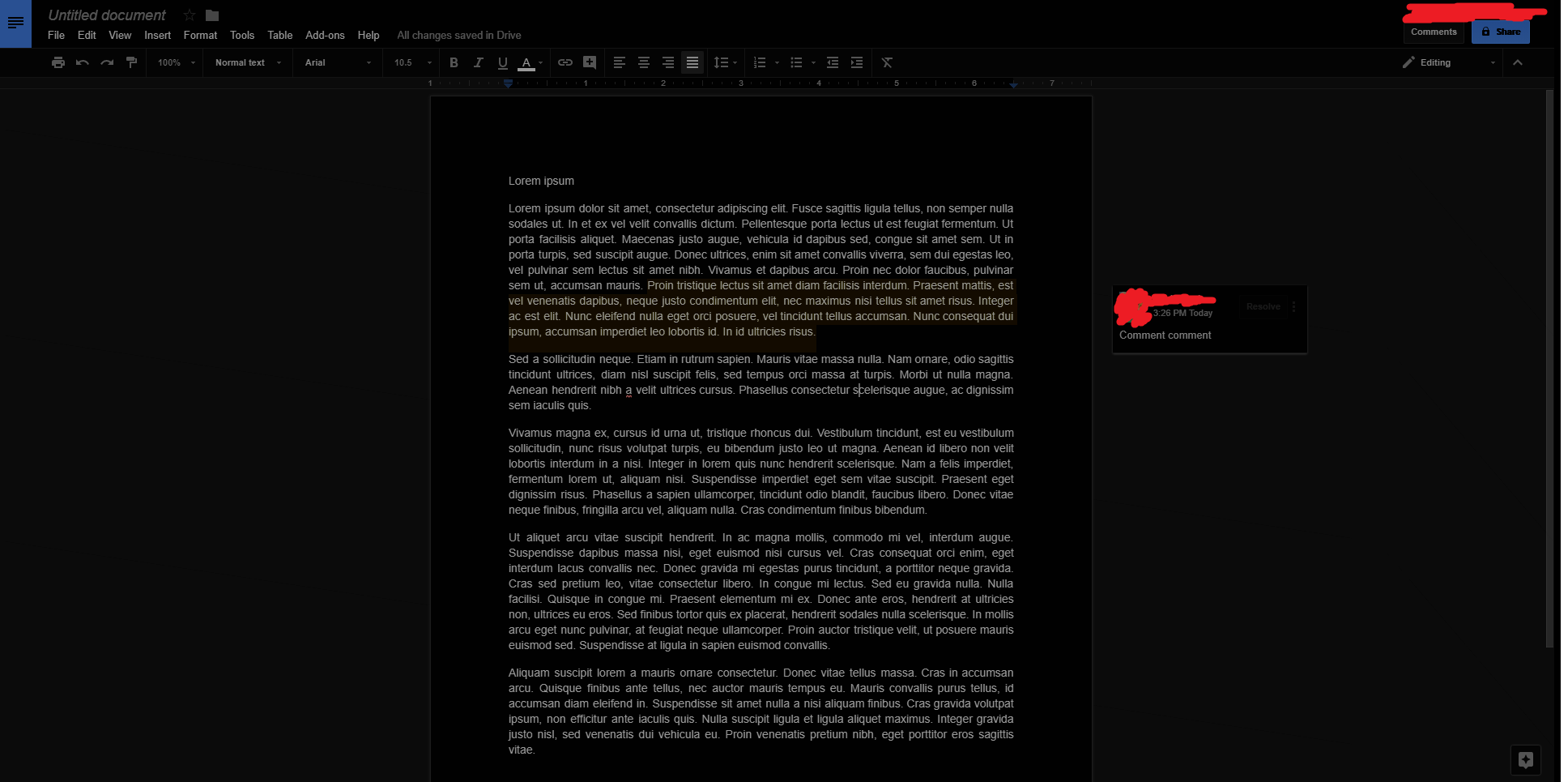The height and width of the screenshot is (782, 1568).
Task: Redo the last action
Action: [107, 62]
